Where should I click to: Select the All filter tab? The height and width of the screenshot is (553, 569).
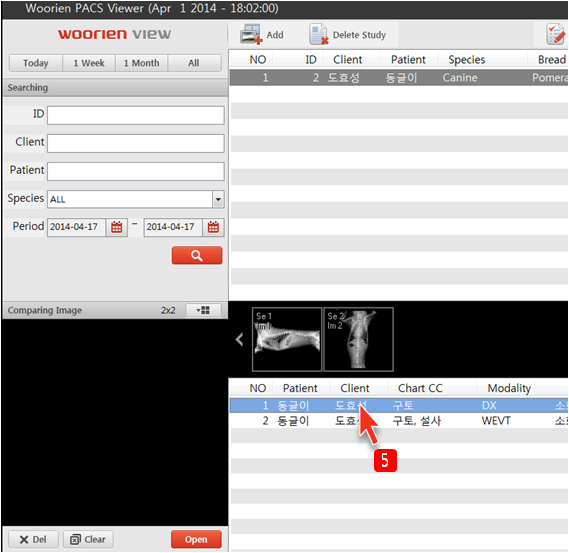[x=194, y=63]
